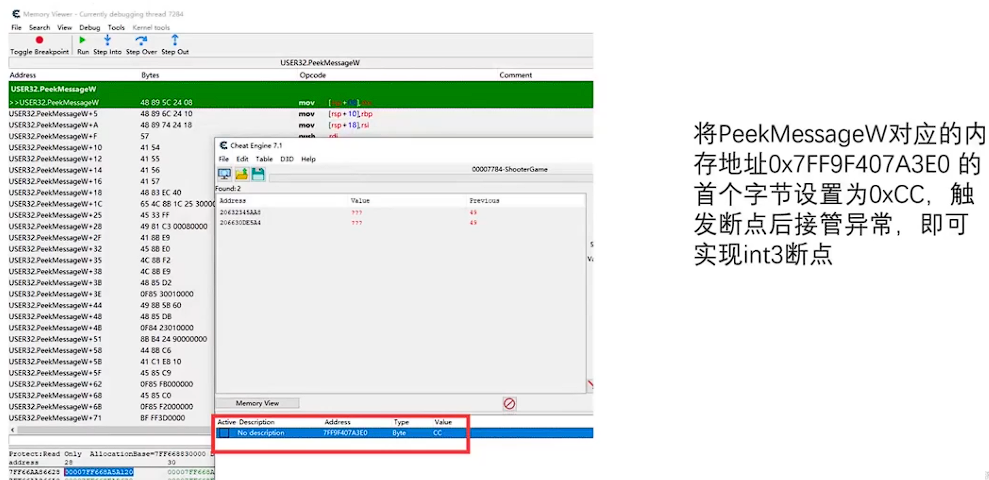The image size is (989, 480).
Task: Open the Tools menu in Memory Viewer
Action: (x=116, y=27)
